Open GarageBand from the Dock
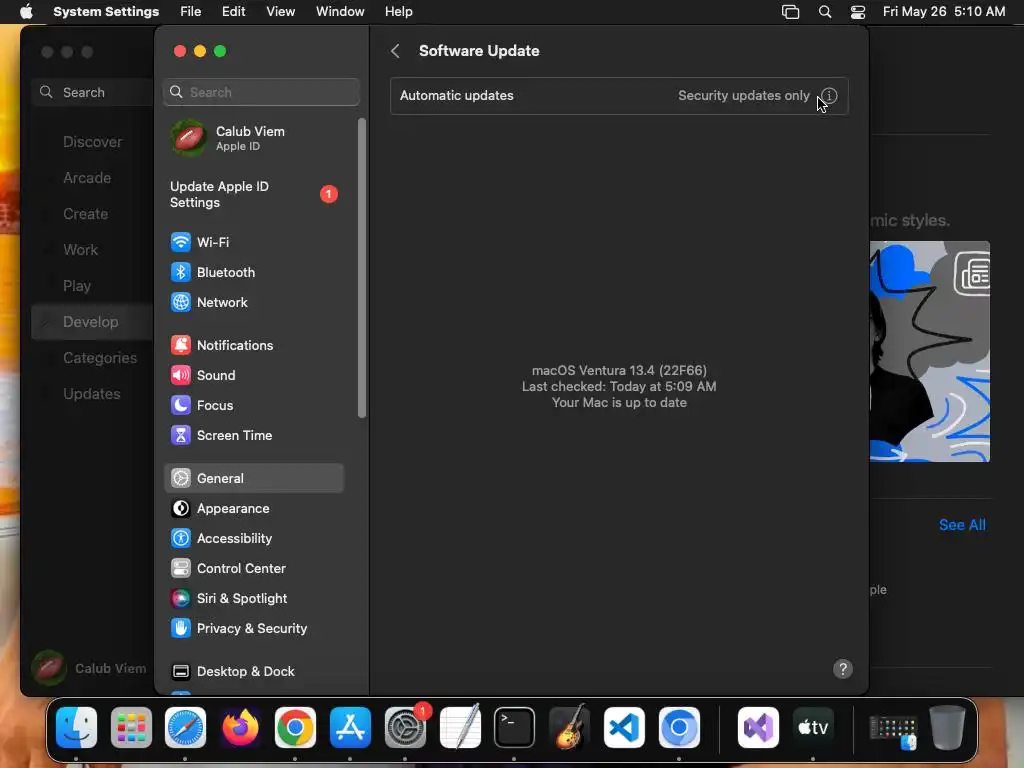Viewport: 1024px width, 768px height. 569,728
